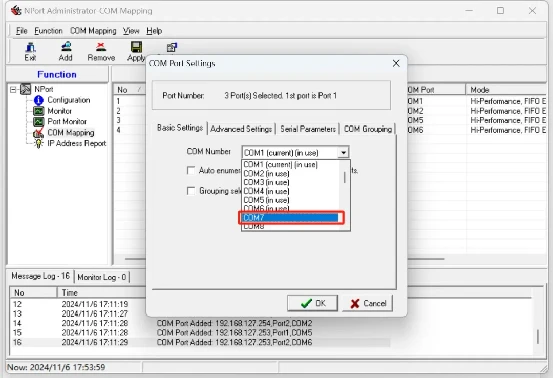Choose COM1 (current) (in use) list entry
Screen dimensions: 554x378
[x=290, y=165]
